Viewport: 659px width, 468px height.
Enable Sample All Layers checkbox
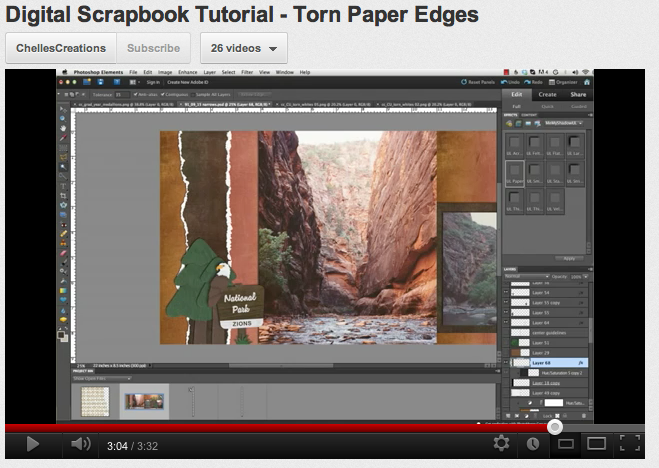(193, 95)
